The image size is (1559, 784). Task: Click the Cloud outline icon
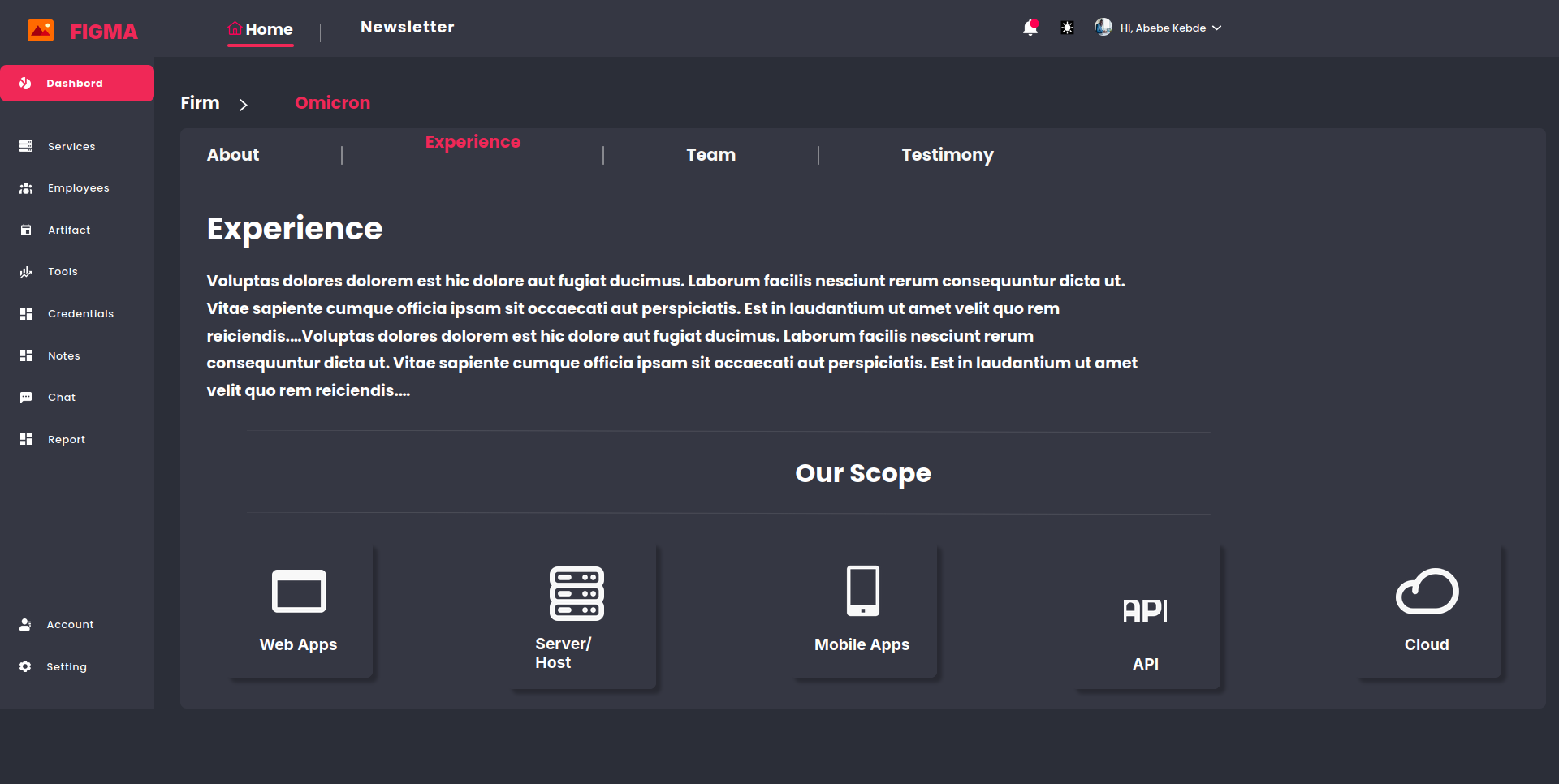pyautogui.click(x=1427, y=591)
